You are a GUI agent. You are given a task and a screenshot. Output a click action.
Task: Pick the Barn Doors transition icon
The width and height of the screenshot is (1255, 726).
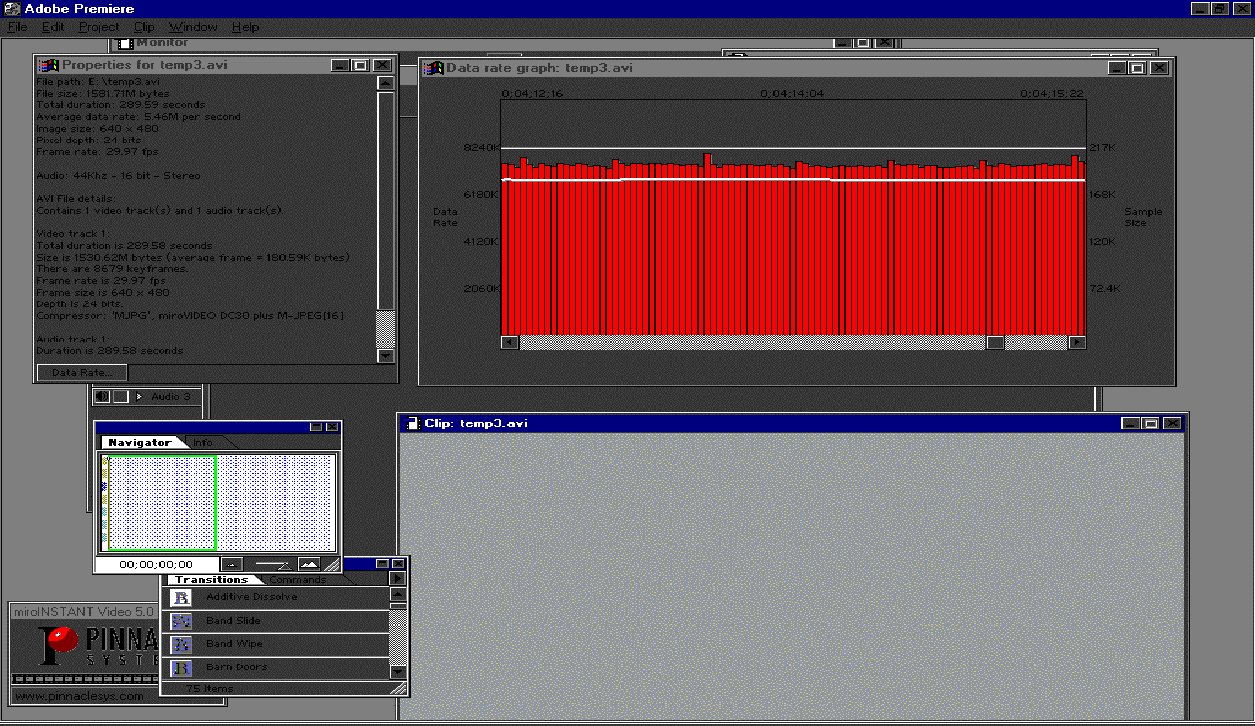pos(181,667)
